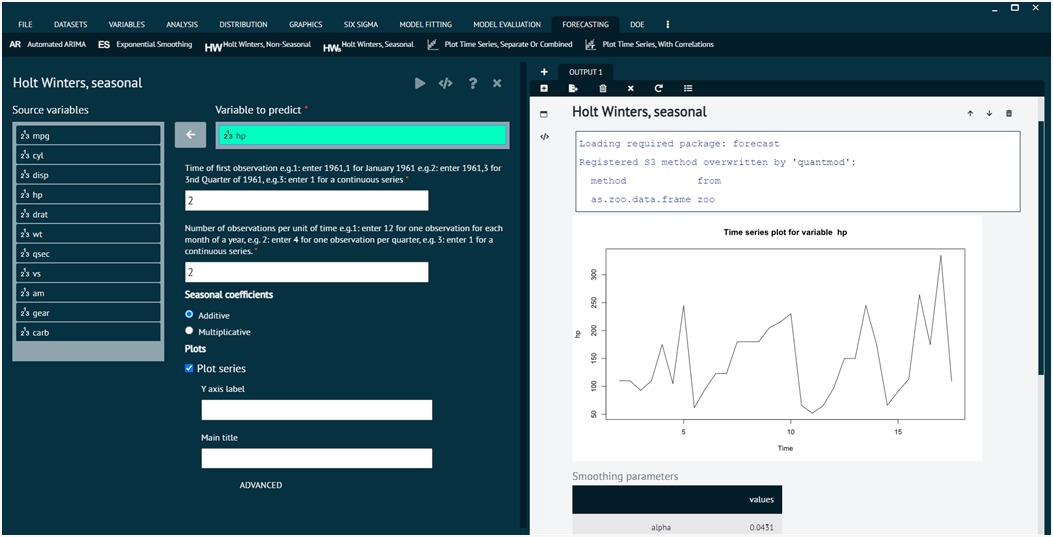The width and height of the screenshot is (1053, 537).
Task: Open the three-dot overflow menu
Action: tap(668, 24)
